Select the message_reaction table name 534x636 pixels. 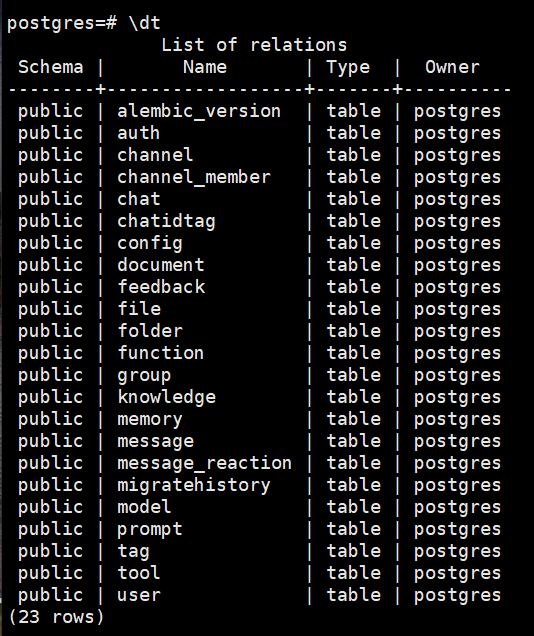coord(204,463)
